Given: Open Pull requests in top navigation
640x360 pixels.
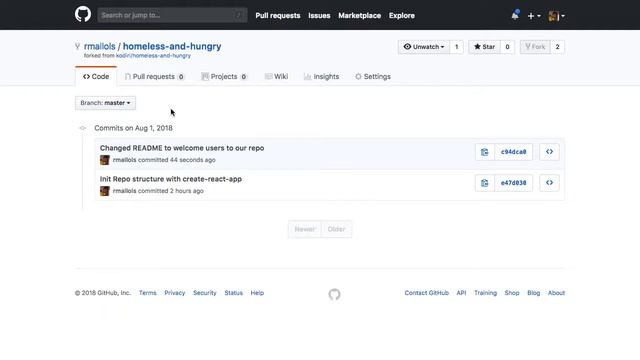Looking at the screenshot, I should tap(278, 16).
